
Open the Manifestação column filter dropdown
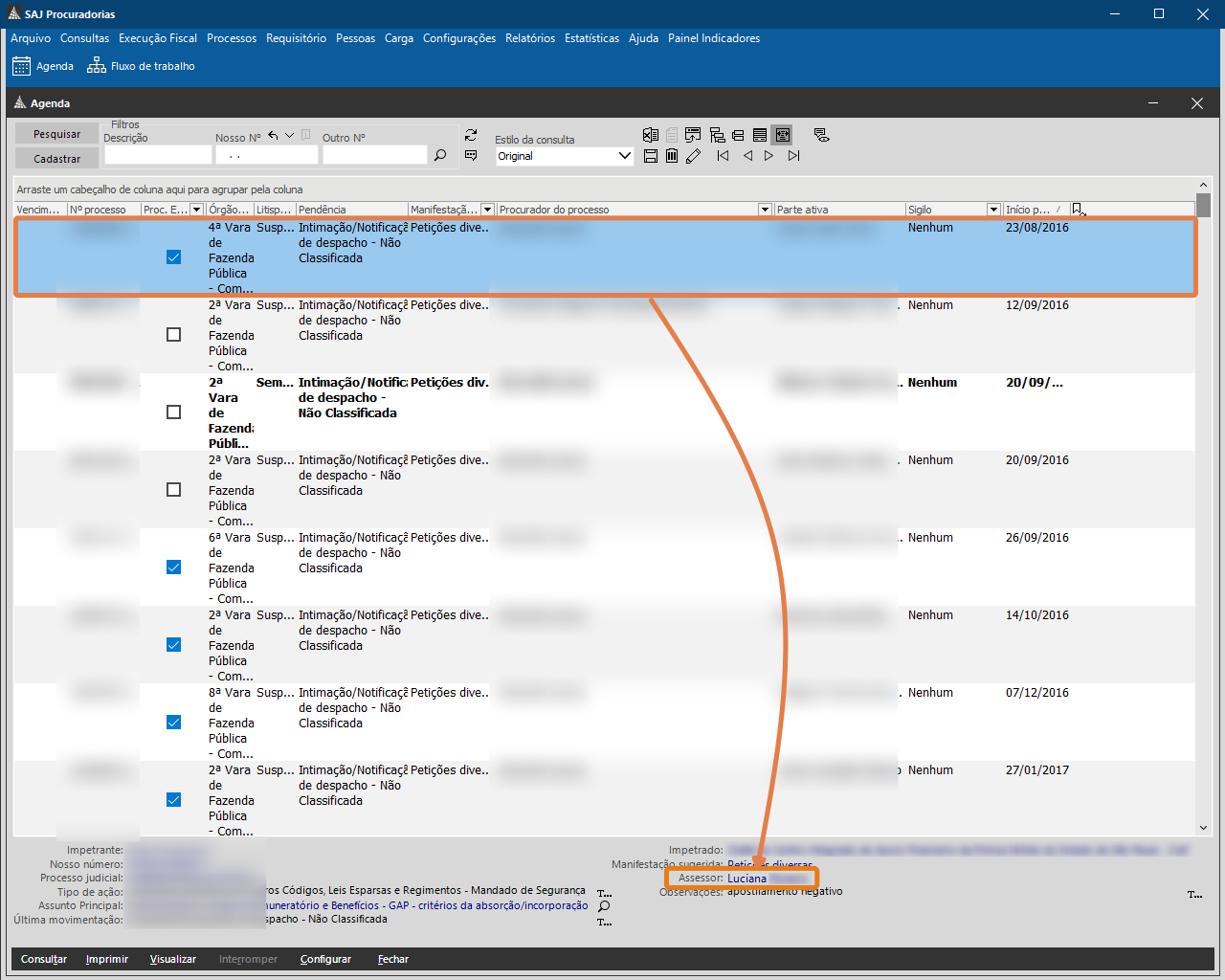[x=487, y=210]
